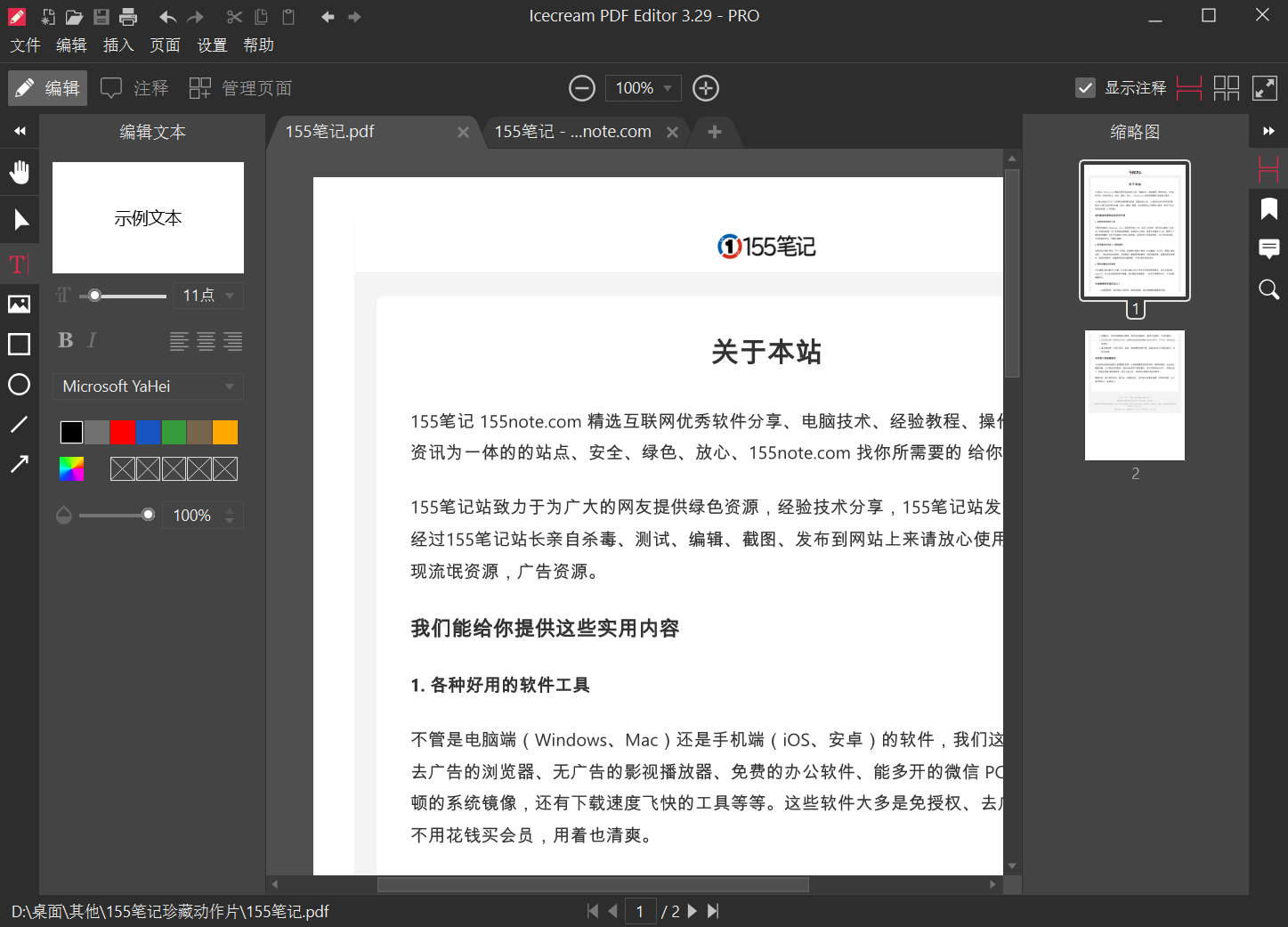The width and height of the screenshot is (1288, 927).
Task: Toggle italic text formatting
Action: (x=92, y=340)
